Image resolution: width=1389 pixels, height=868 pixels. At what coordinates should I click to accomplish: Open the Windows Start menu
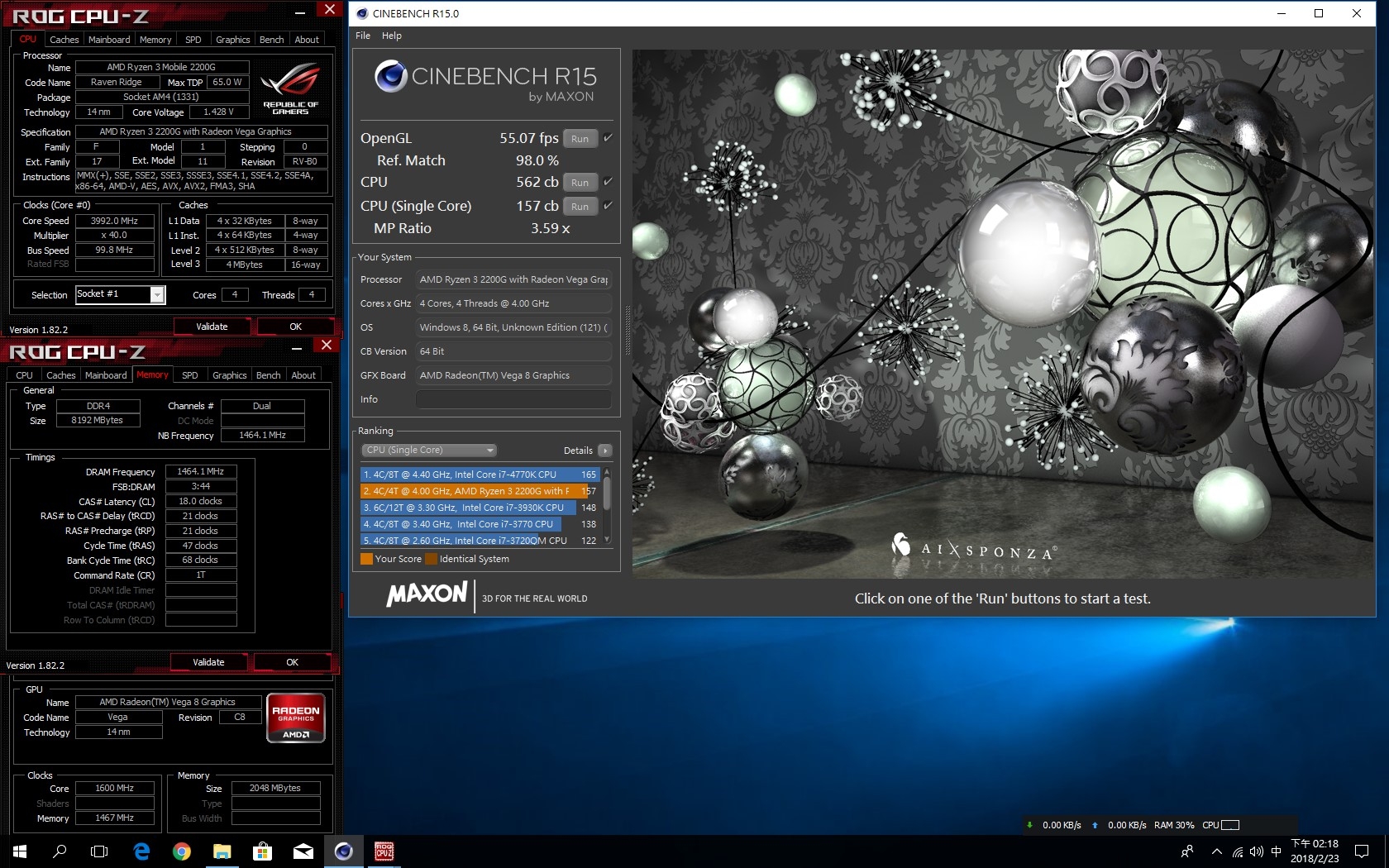point(20,851)
